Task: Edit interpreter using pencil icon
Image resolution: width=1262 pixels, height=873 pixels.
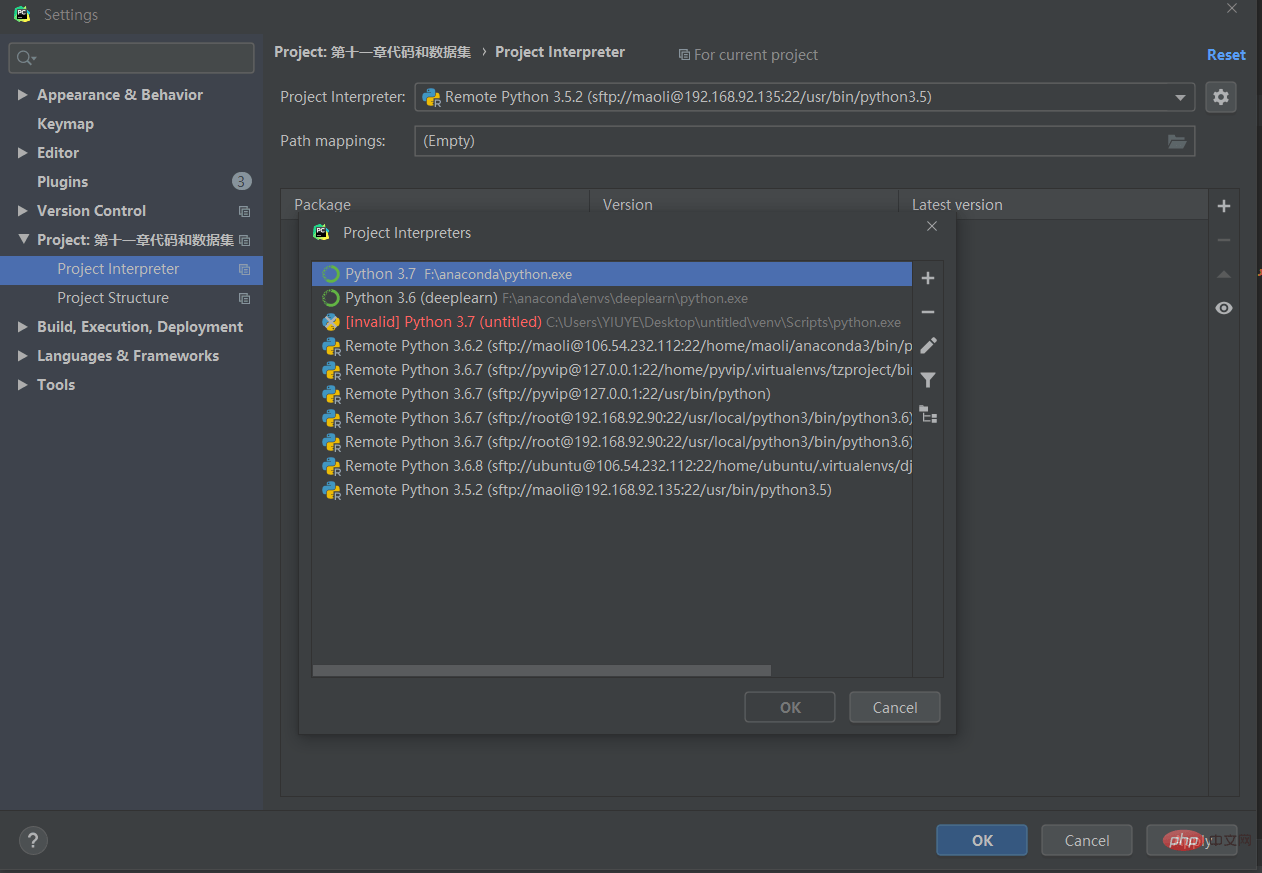Action: point(928,346)
